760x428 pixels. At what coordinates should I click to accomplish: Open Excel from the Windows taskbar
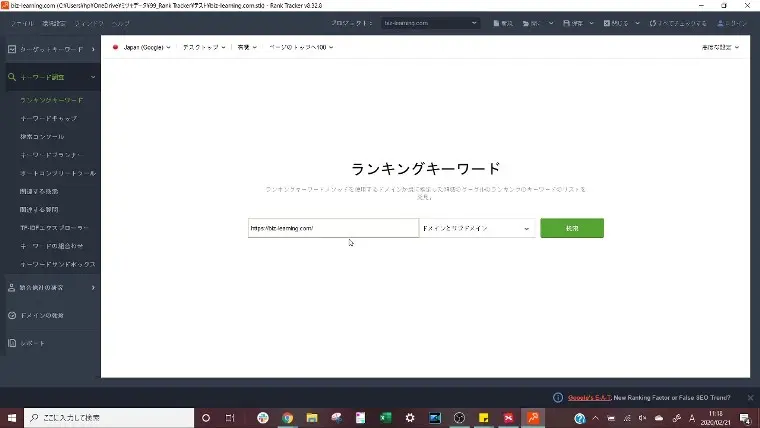point(385,417)
